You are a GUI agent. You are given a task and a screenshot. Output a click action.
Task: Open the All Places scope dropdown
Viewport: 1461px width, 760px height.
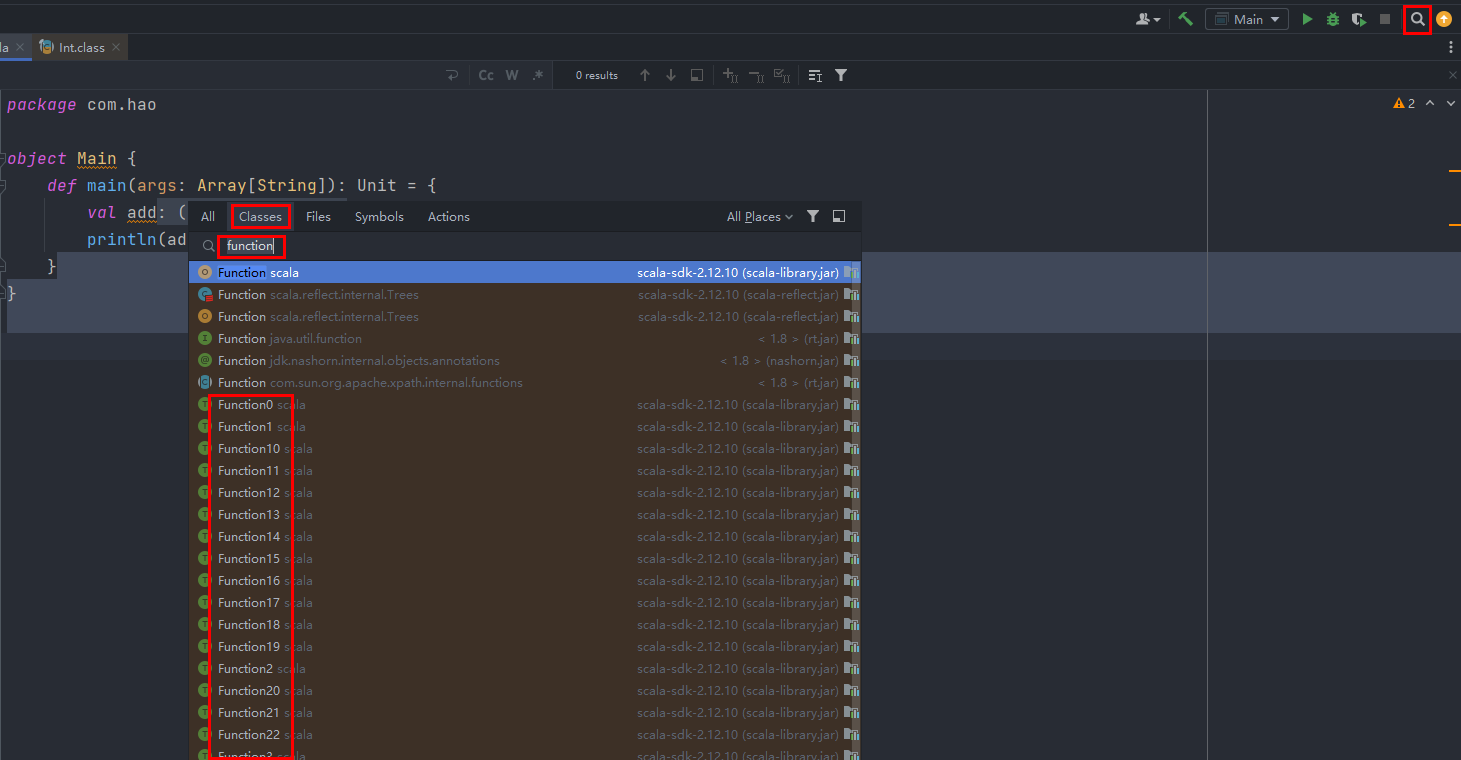(760, 217)
